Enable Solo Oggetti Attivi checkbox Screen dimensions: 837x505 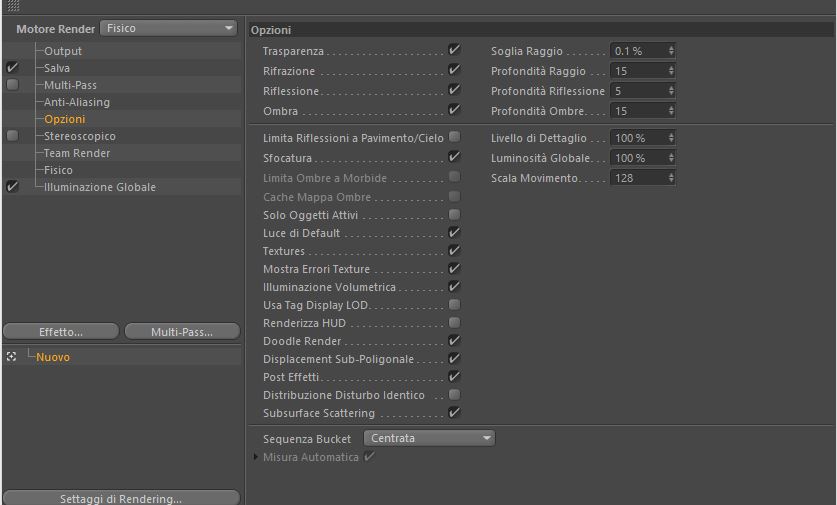point(454,214)
